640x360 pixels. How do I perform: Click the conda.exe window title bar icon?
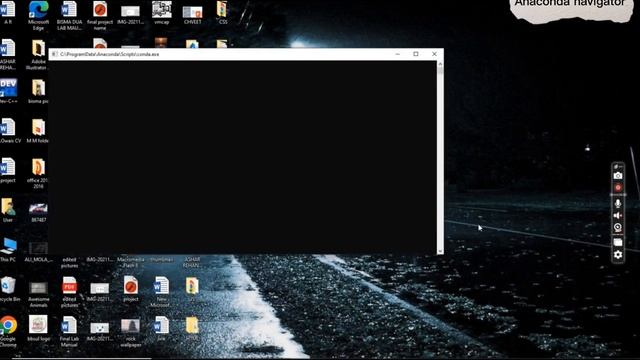[55, 54]
